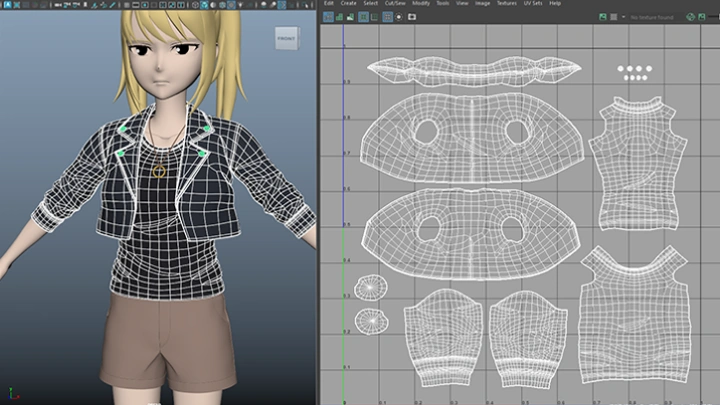
Task: Toggle the highlighted UV grid display icon
Action: tap(387, 17)
